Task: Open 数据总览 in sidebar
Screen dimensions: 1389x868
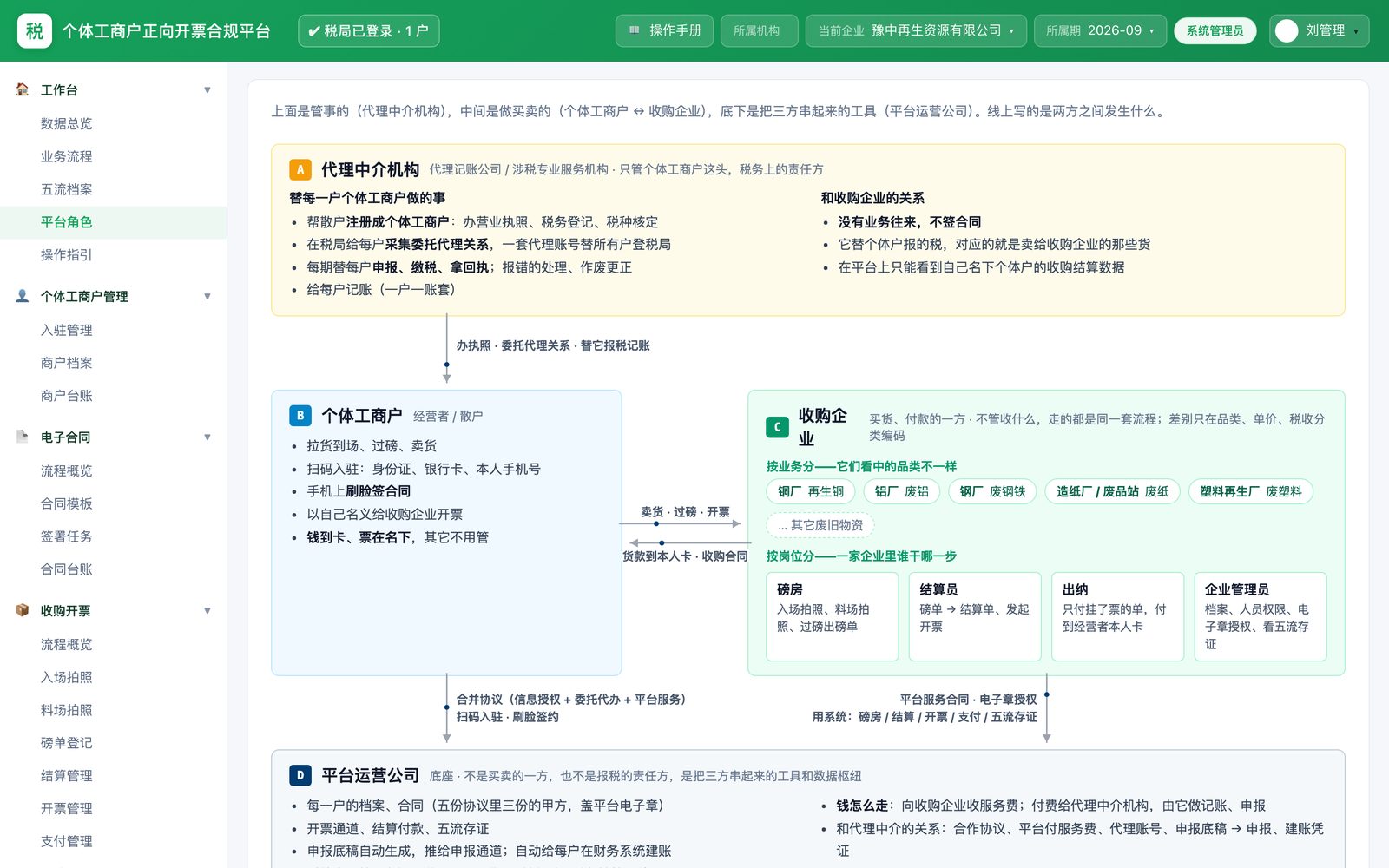Action: click(x=113, y=123)
